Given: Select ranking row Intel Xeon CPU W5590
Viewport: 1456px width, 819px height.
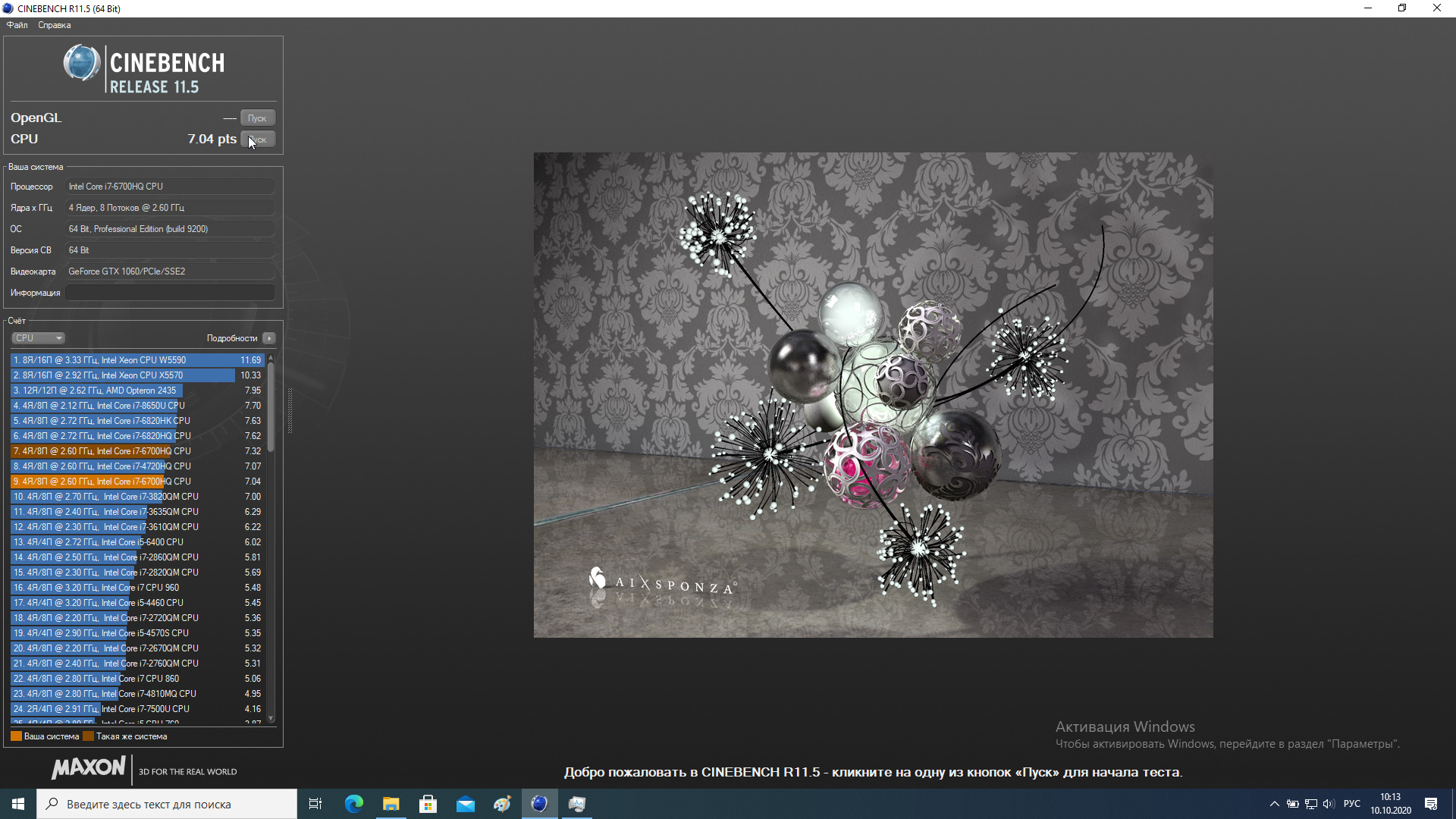Looking at the screenshot, I should pyautogui.click(x=137, y=360).
